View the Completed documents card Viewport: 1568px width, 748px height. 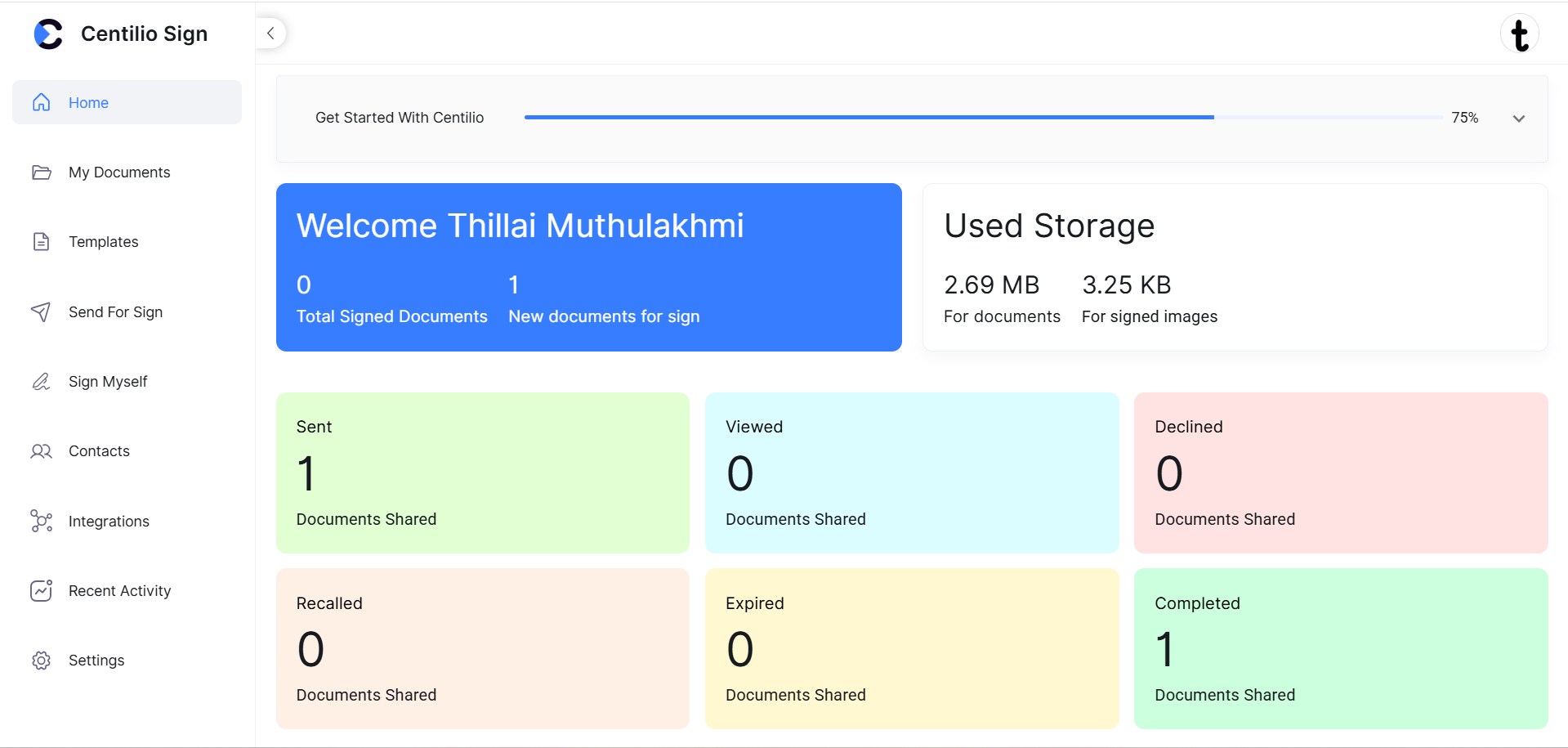(1340, 648)
